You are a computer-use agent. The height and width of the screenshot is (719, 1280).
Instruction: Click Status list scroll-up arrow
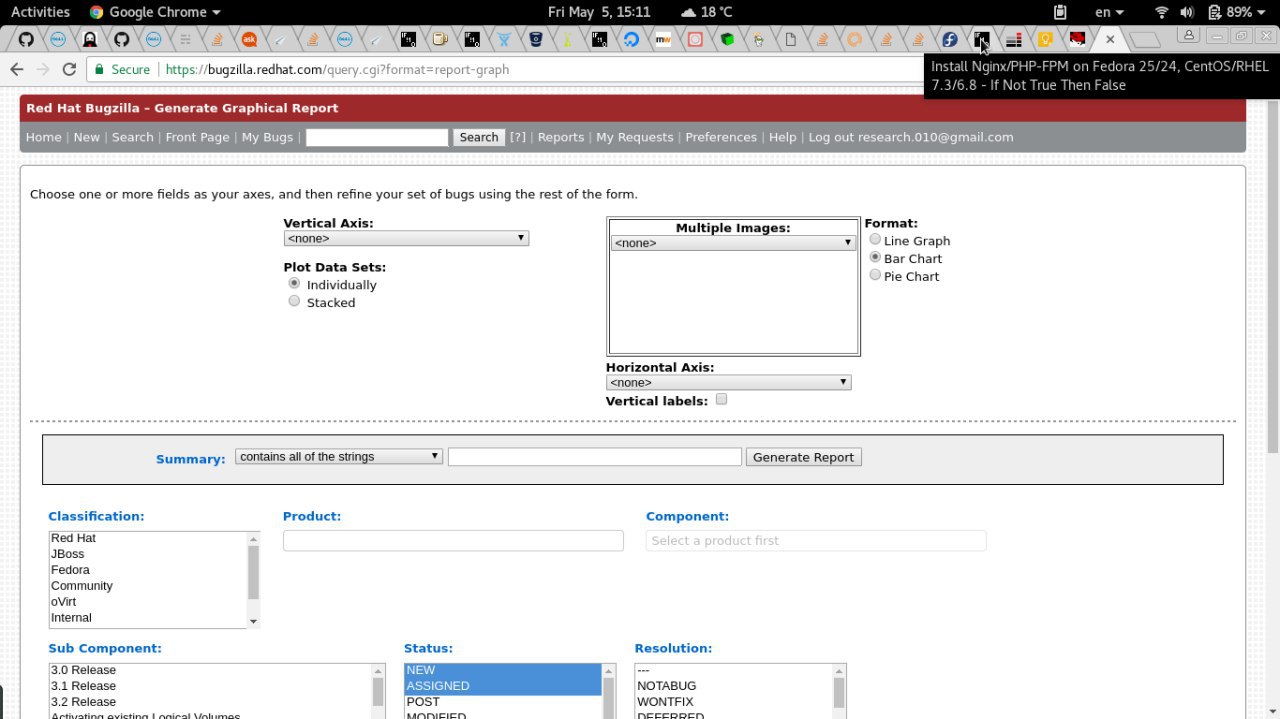[609, 670]
